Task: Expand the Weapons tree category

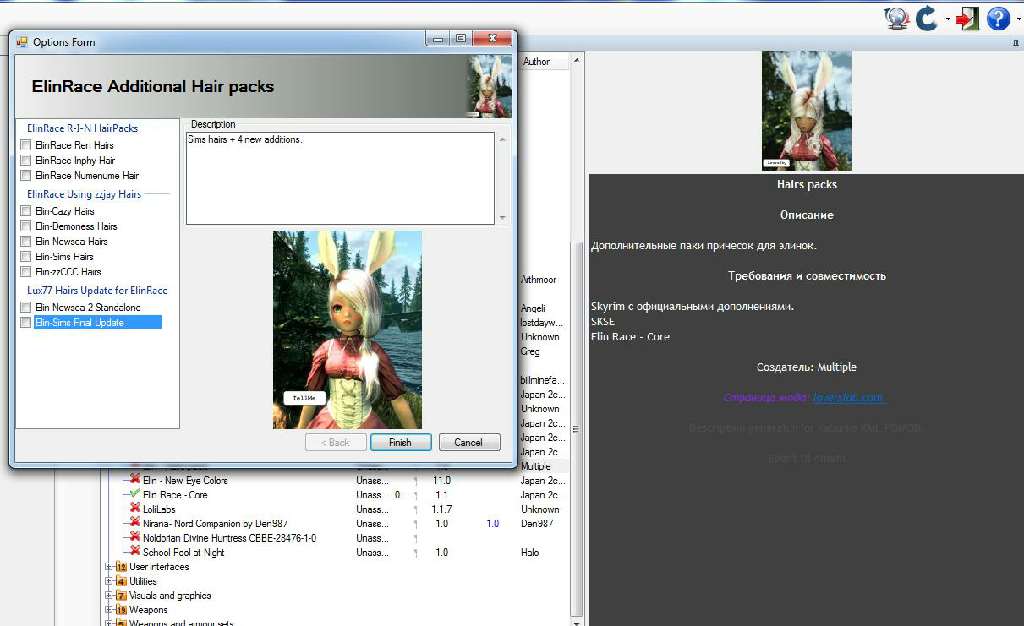Action: 108,610
